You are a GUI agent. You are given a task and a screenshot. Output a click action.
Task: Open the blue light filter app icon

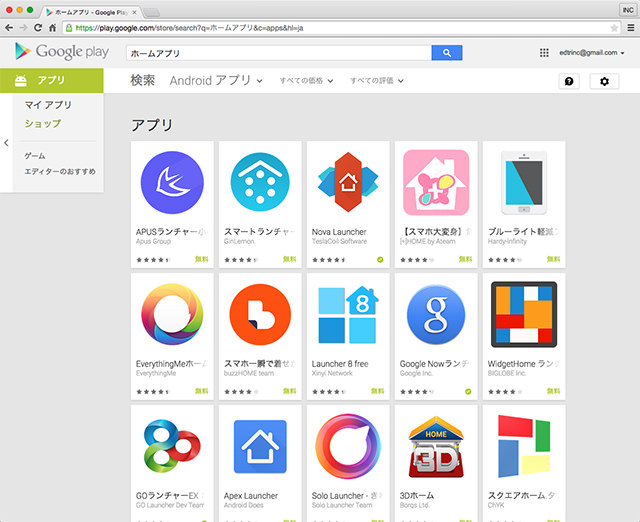click(524, 182)
